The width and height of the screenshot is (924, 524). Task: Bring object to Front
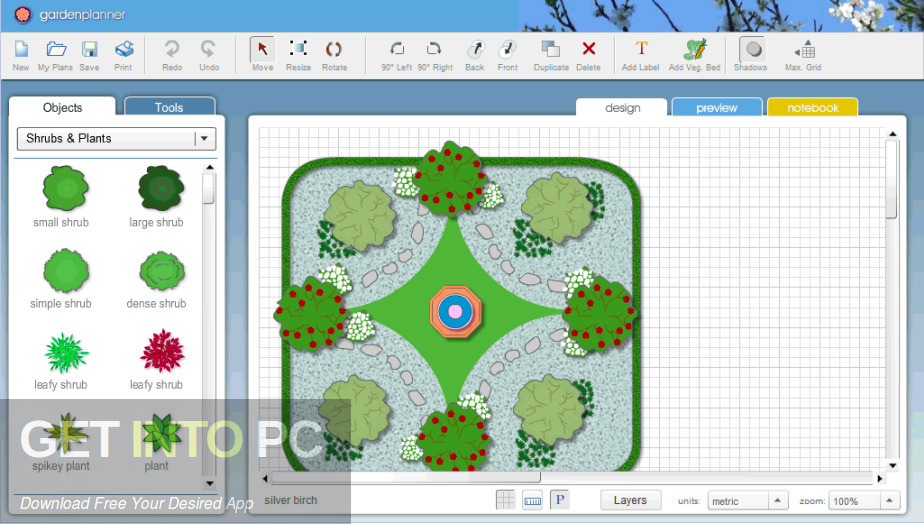(x=507, y=50)
